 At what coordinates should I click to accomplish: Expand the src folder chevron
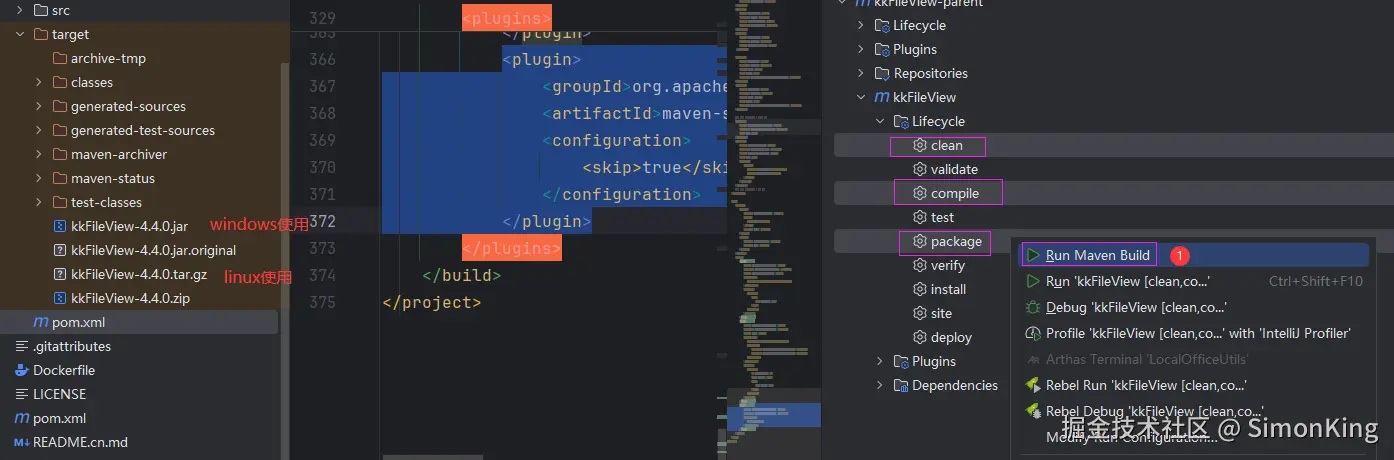[x=20, y=10]
